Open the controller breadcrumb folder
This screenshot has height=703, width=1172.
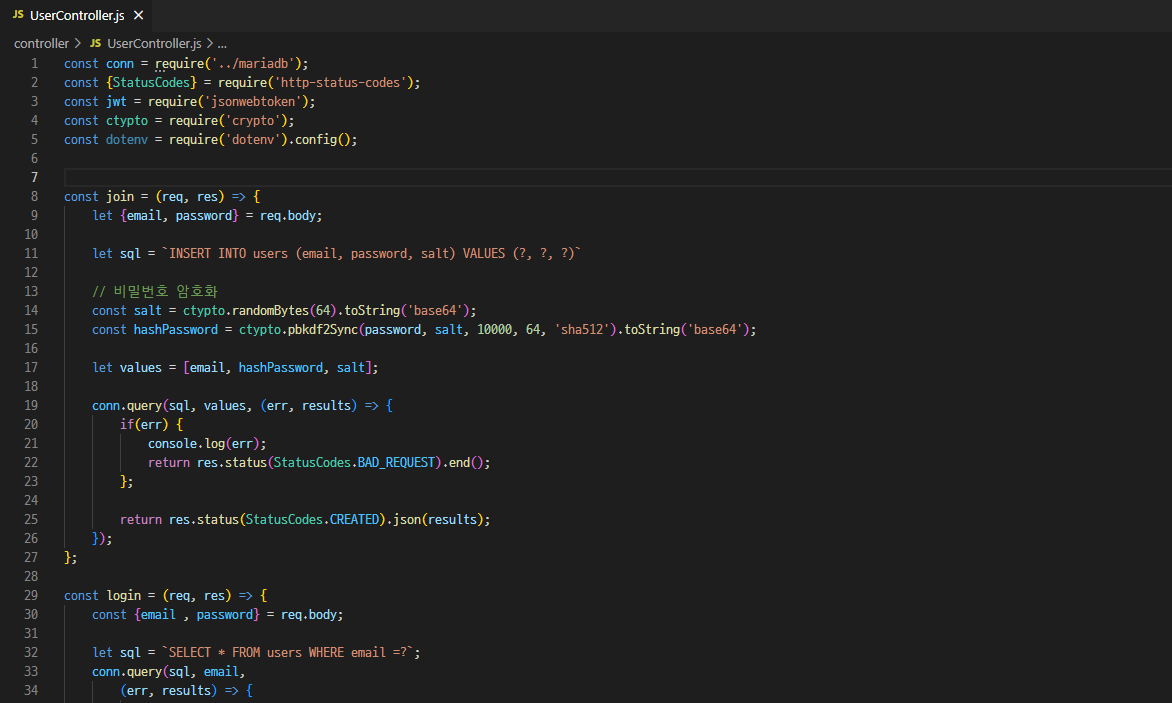pos(41,43)
